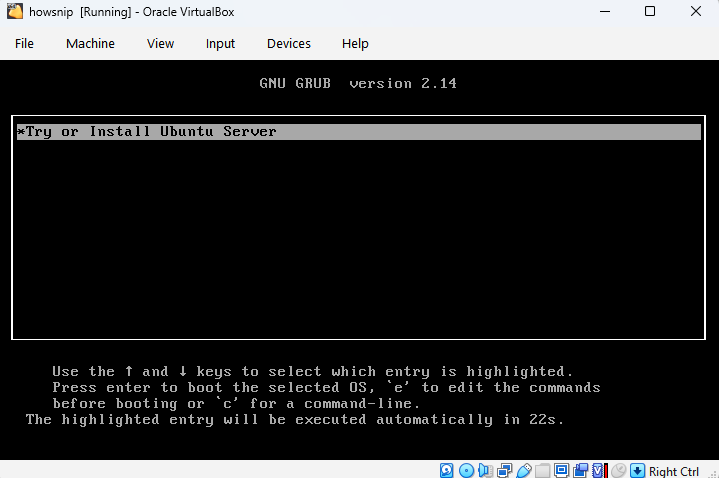Click the optical disc drive status icon
Image resolution: width=719 pixels, height=478 pixels.
point(466,471)
